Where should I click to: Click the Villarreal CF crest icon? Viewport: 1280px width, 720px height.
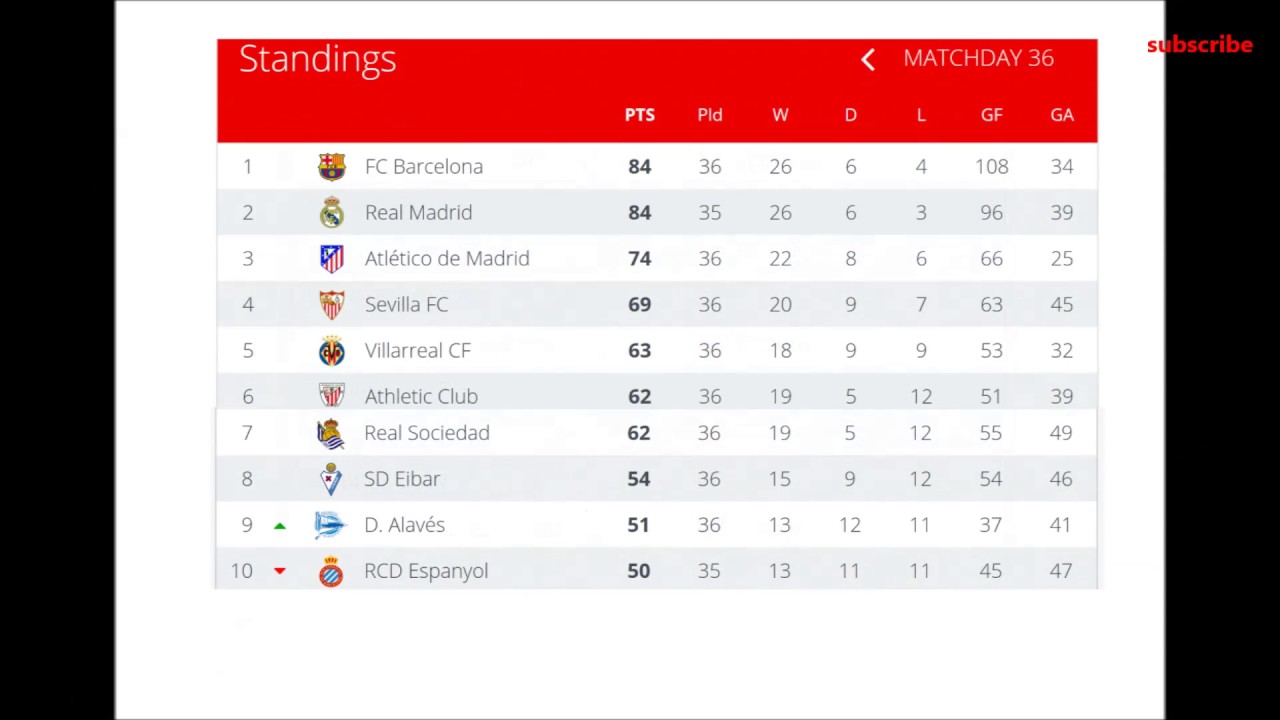click(x=331, y=350)
